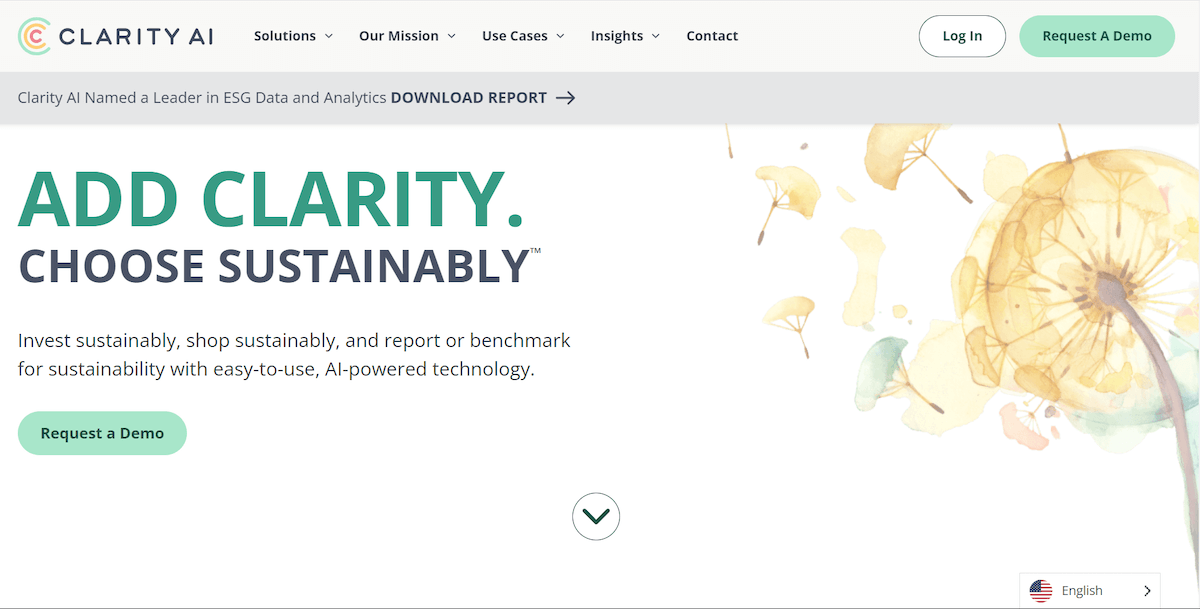Click the hero Request a Demo button
1200x609 pixels.
click(102, 433)
